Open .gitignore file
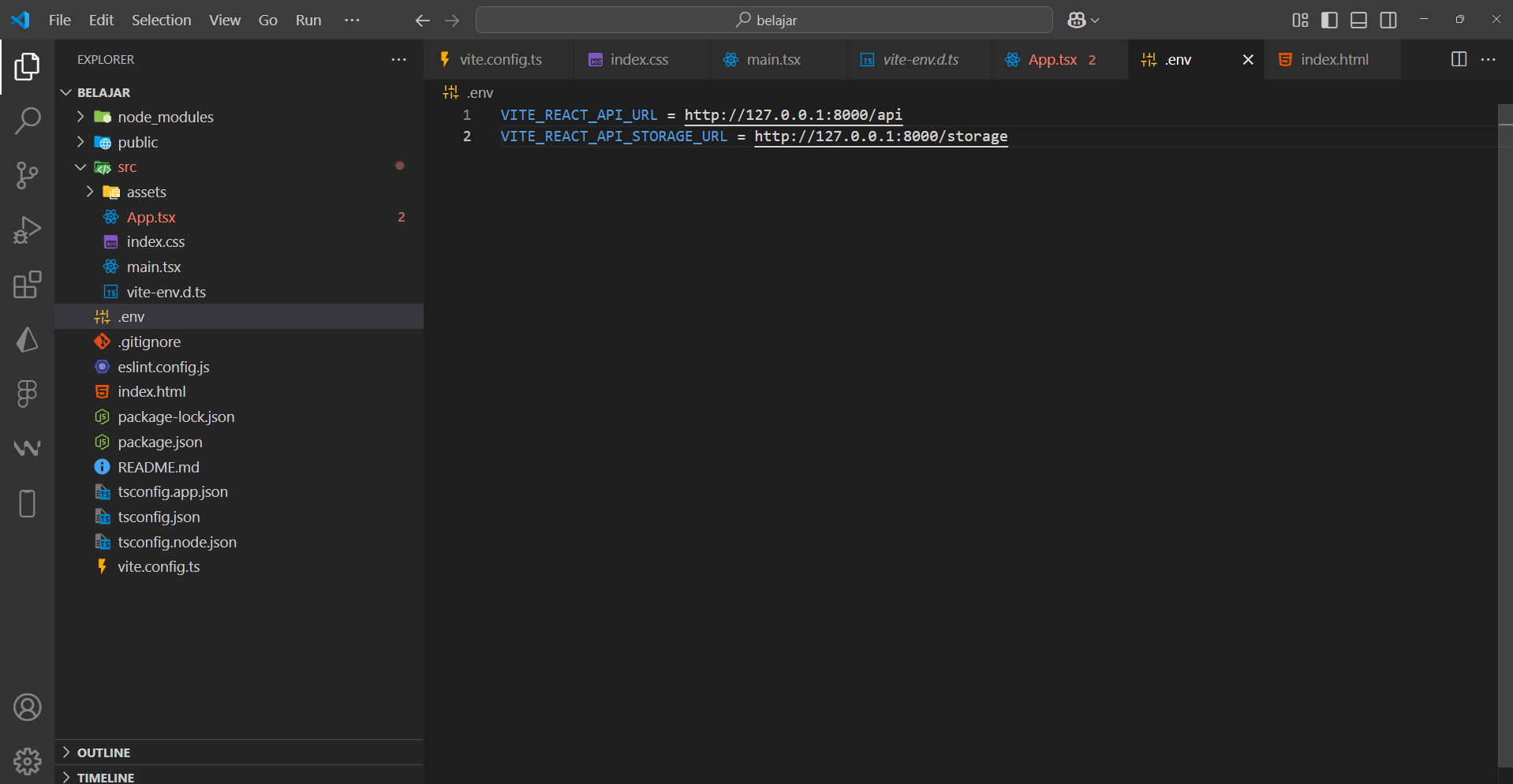 pos(239,342)
